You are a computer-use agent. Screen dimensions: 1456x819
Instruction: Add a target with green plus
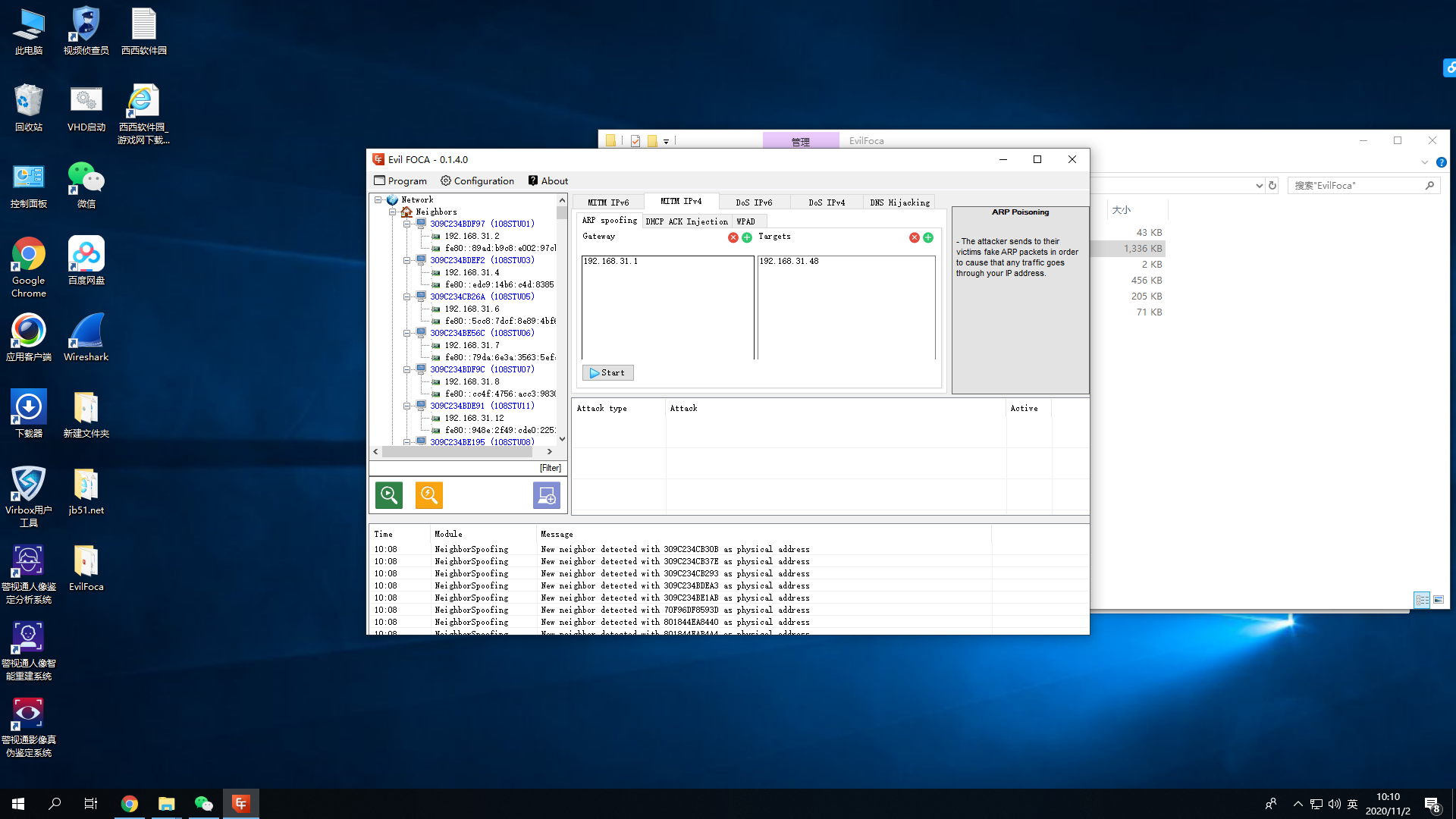tap(928, 237)
